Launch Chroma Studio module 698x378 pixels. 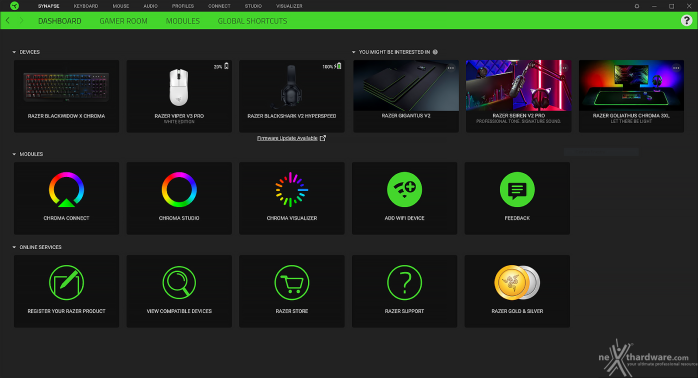[x=179, y=198]
